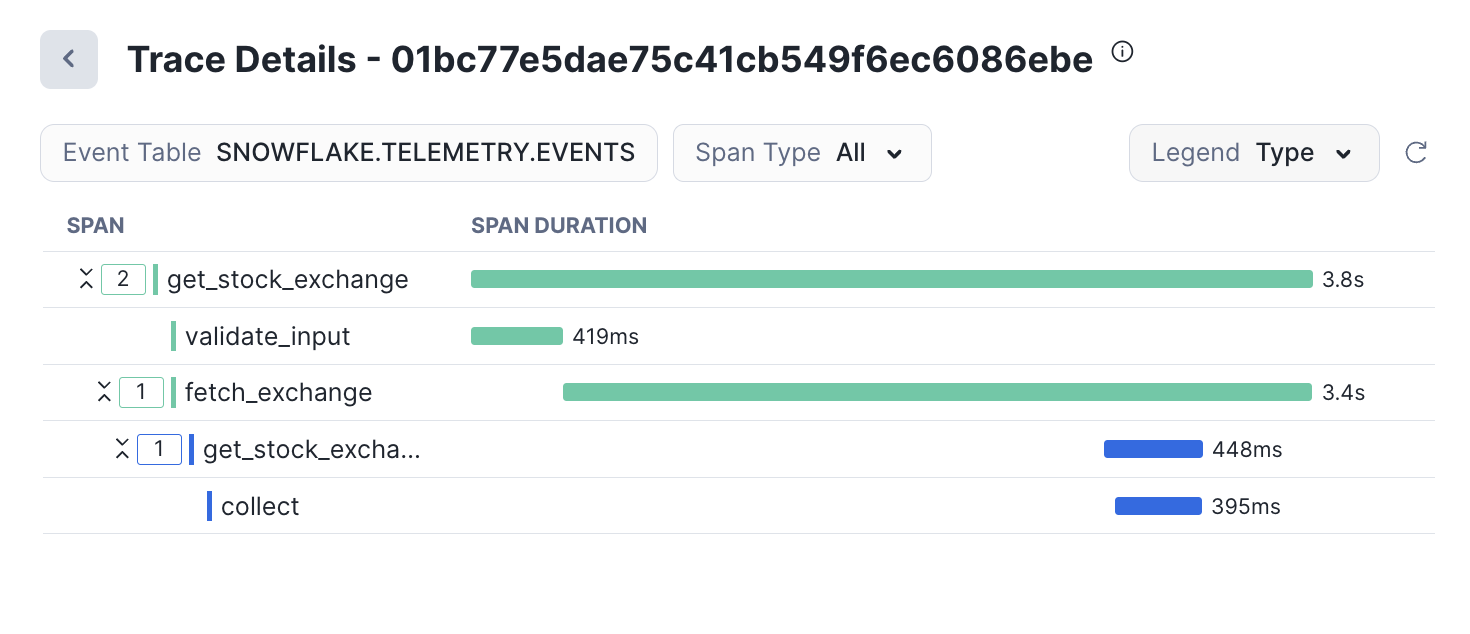The height and width of the screenshot is (634, 1470).
Task: Open the Legend Type dropdown
Action: [x=1254, y=153]
